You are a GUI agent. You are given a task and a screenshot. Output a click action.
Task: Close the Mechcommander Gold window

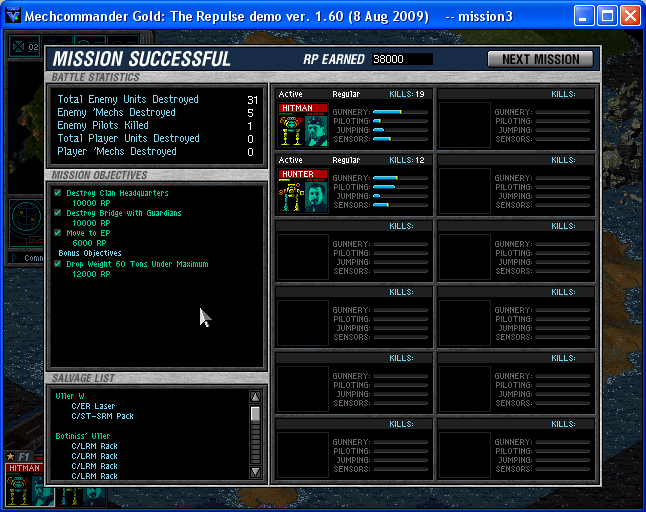pyautogui.click(x=630, y=16)
